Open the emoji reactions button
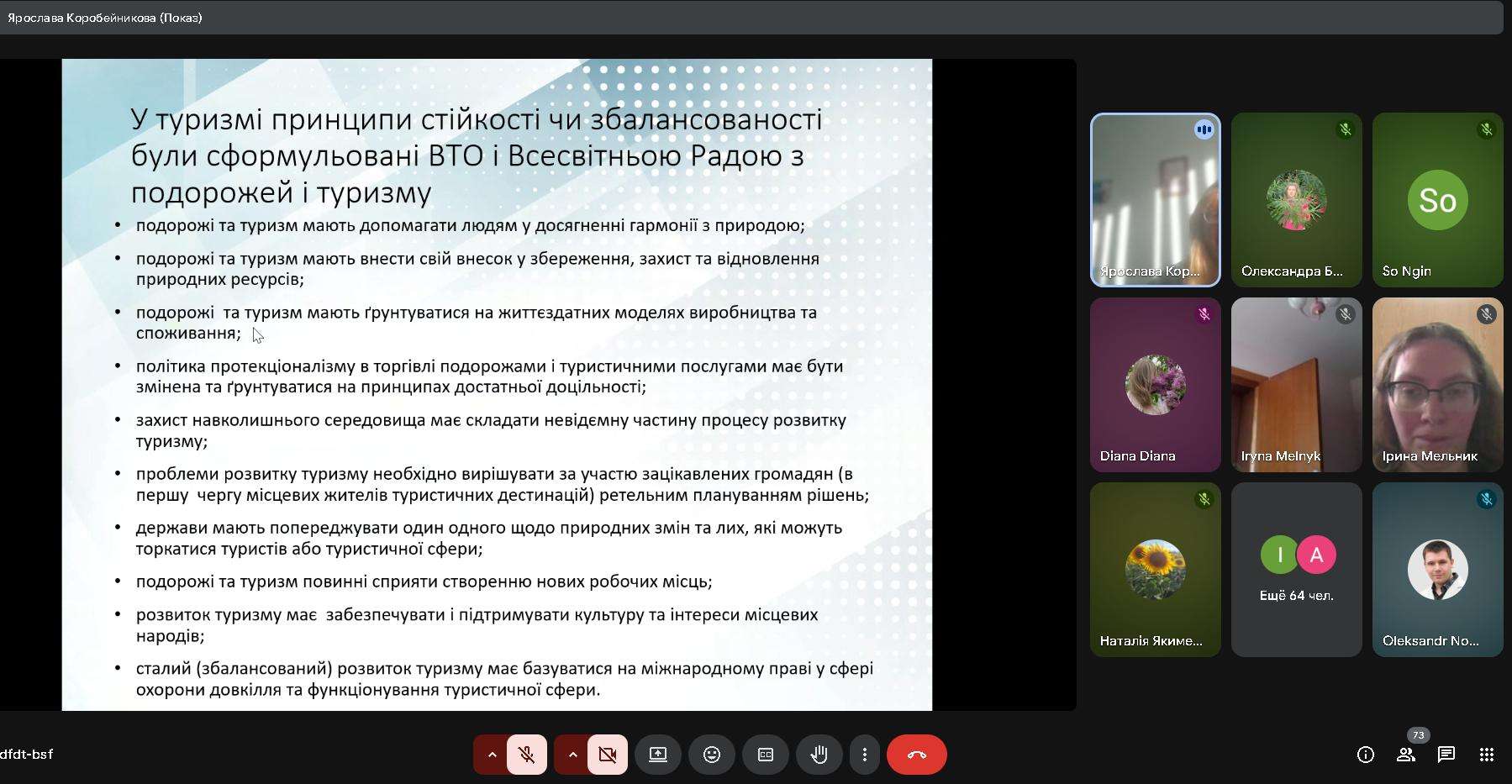The height and width of the screenshot is (784, 1512). (x=712, y=755)
